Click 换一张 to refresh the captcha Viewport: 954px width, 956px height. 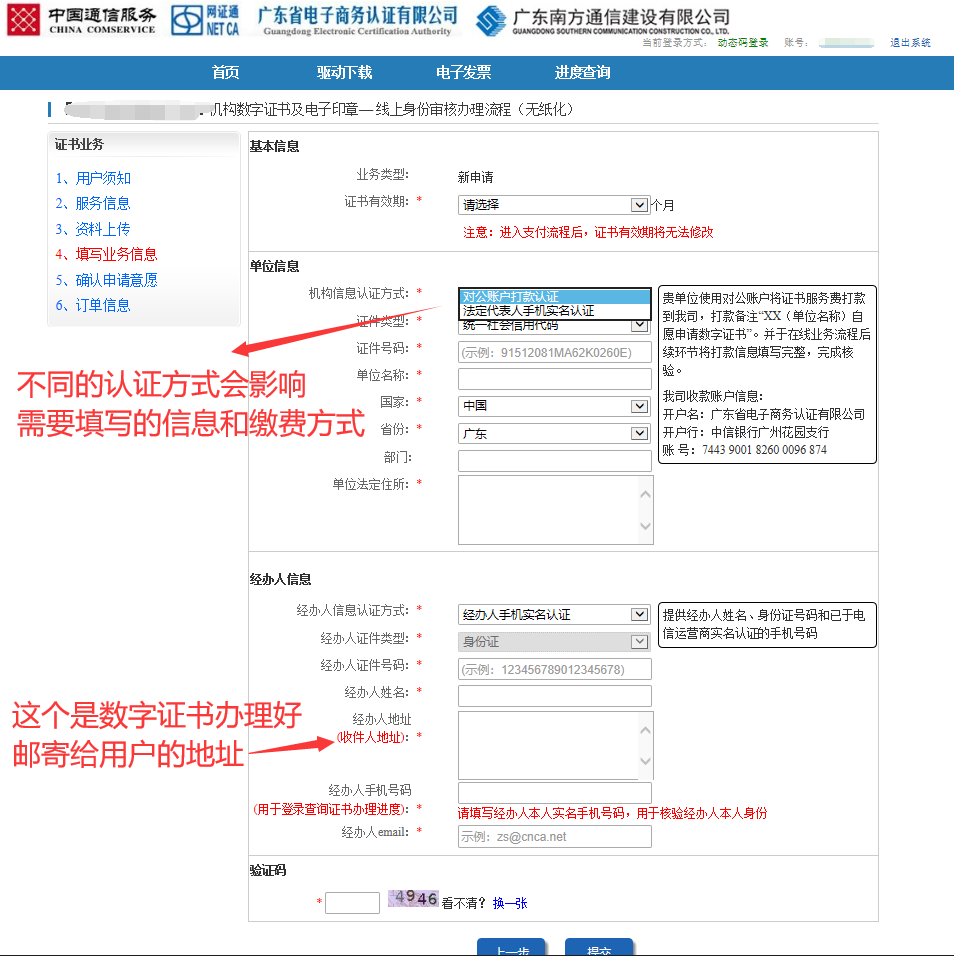pos(510,903)
